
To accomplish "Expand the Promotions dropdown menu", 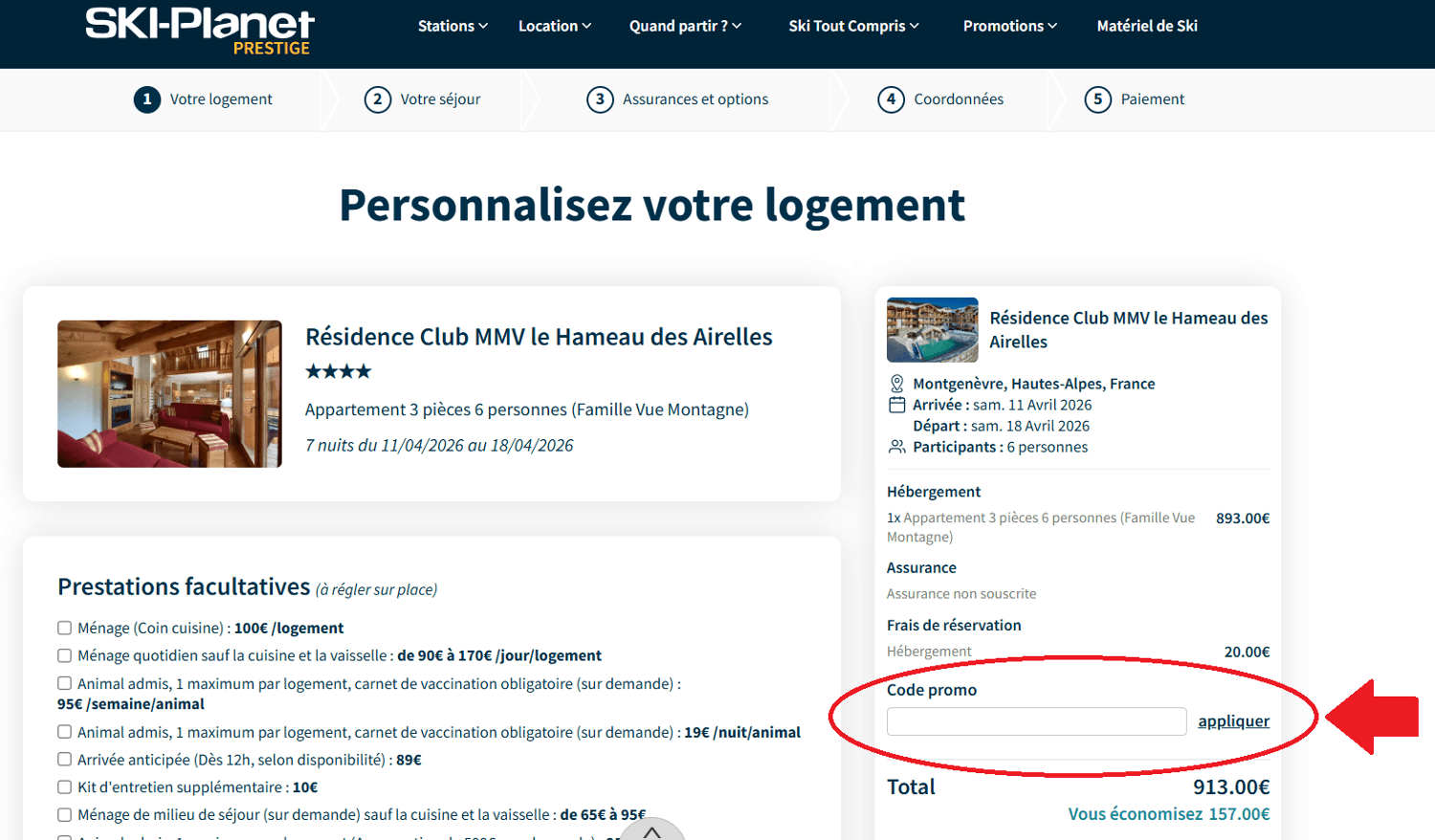I will 1010,26.
